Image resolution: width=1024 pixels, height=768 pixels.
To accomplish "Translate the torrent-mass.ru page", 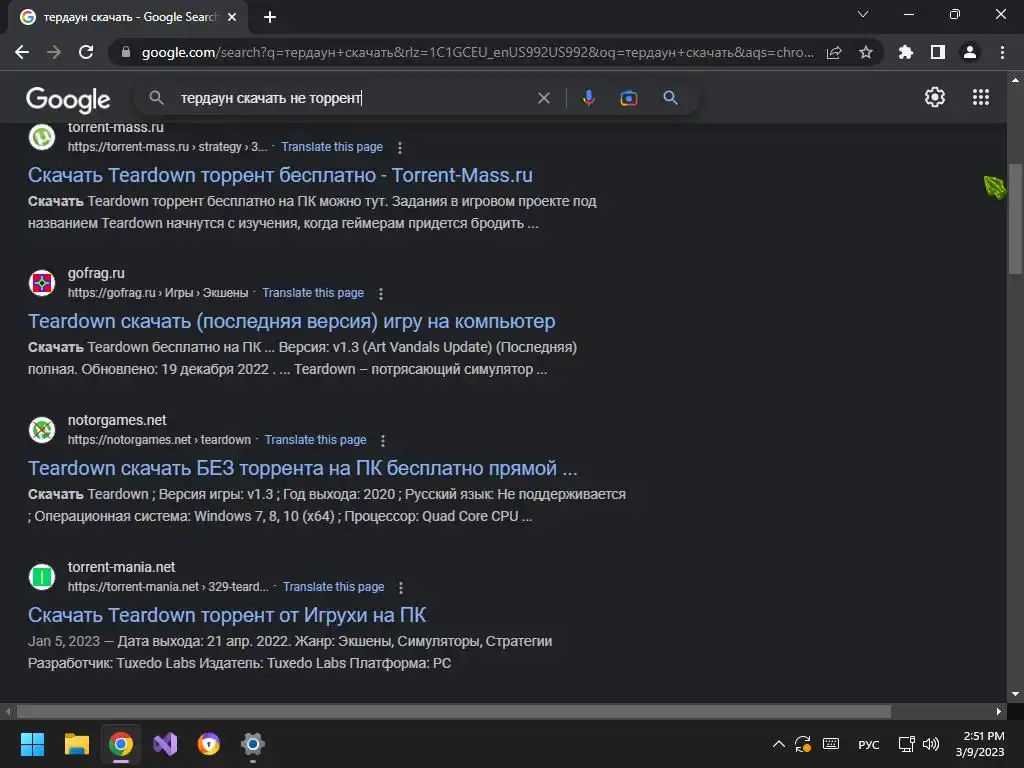I will [332, 147].
